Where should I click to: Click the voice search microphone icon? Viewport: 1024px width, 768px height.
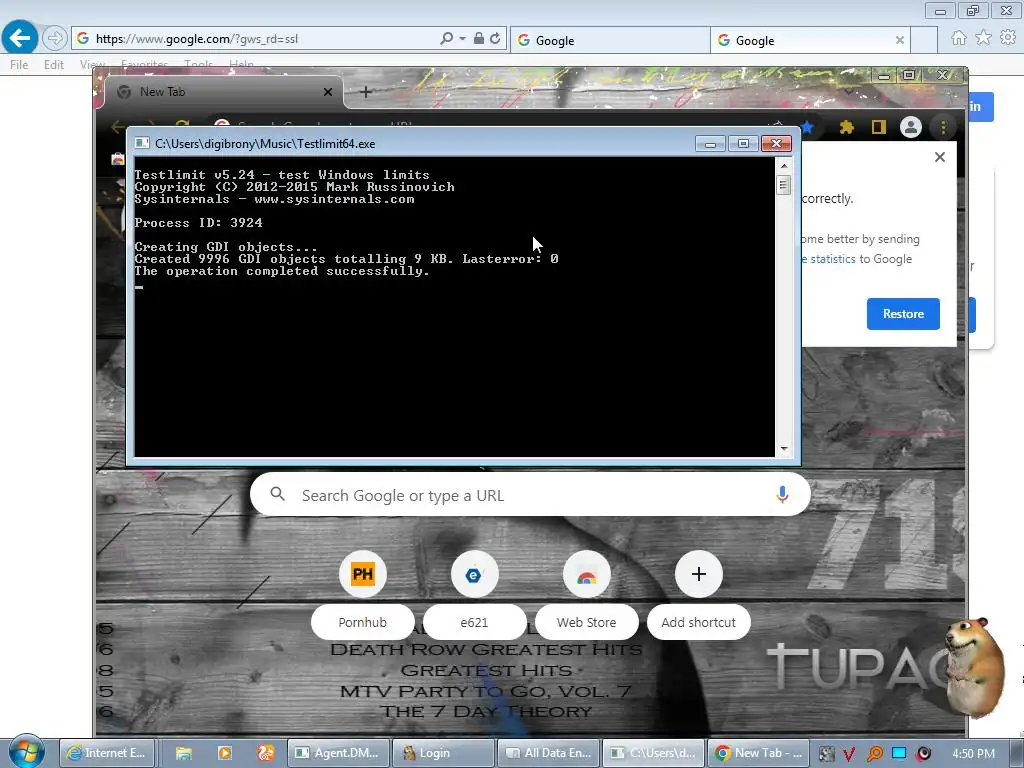tap(782, 495)
